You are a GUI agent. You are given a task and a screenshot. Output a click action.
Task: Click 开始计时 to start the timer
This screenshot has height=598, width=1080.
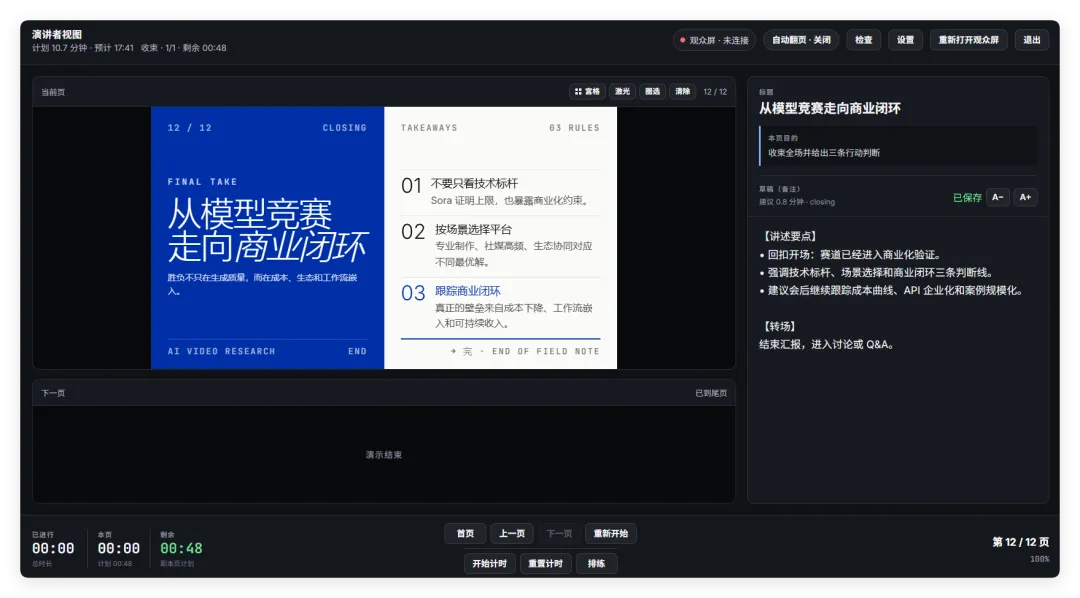point(490,564)
